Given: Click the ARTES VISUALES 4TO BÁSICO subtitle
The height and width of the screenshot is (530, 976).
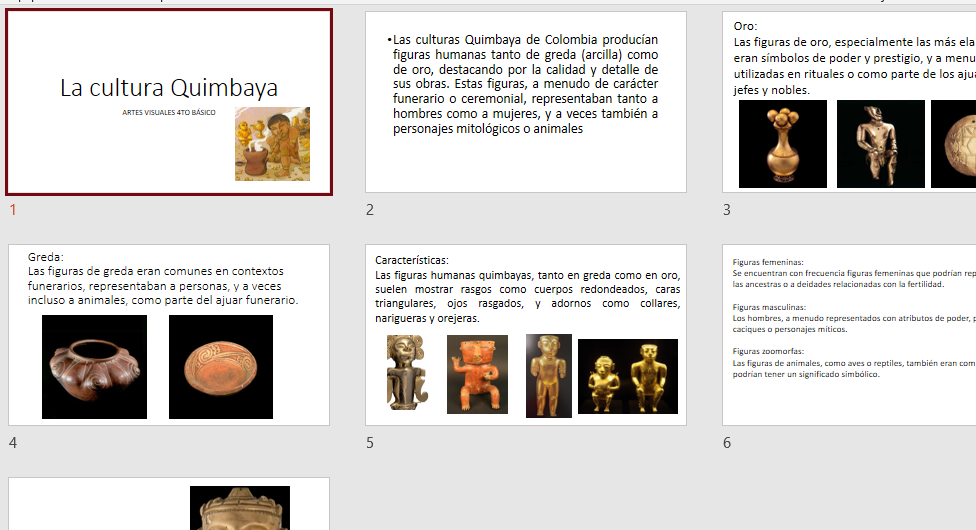Looking at the screenshot, I should click(x=169, y=113).
